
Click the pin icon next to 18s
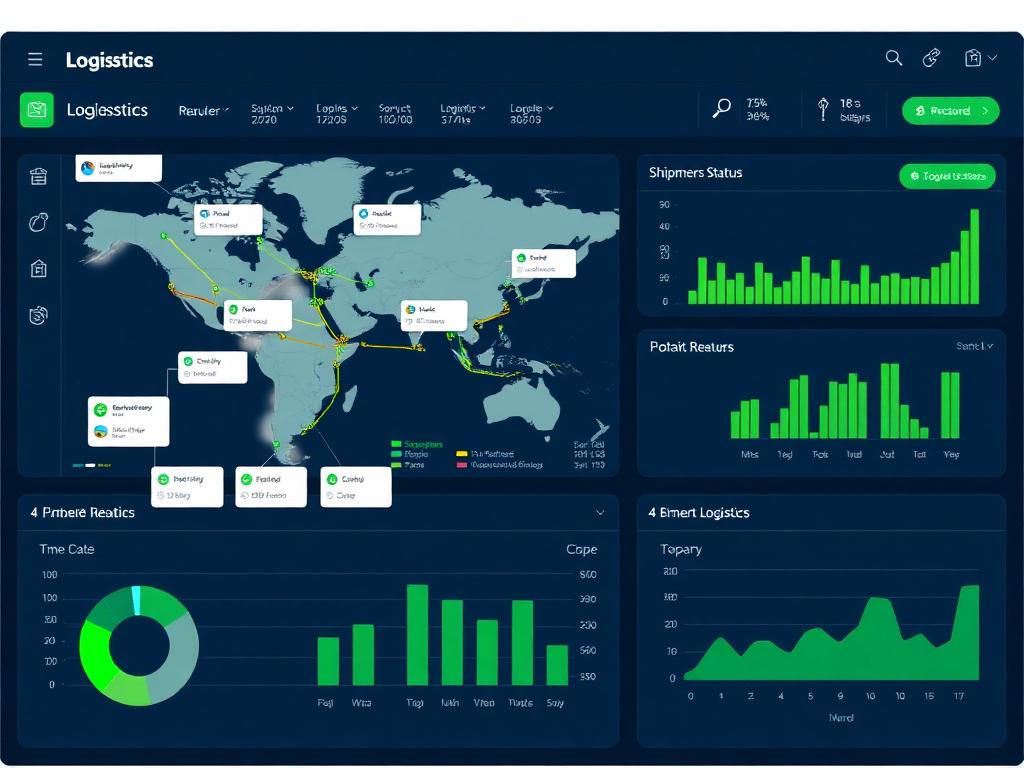click(824, 109)
